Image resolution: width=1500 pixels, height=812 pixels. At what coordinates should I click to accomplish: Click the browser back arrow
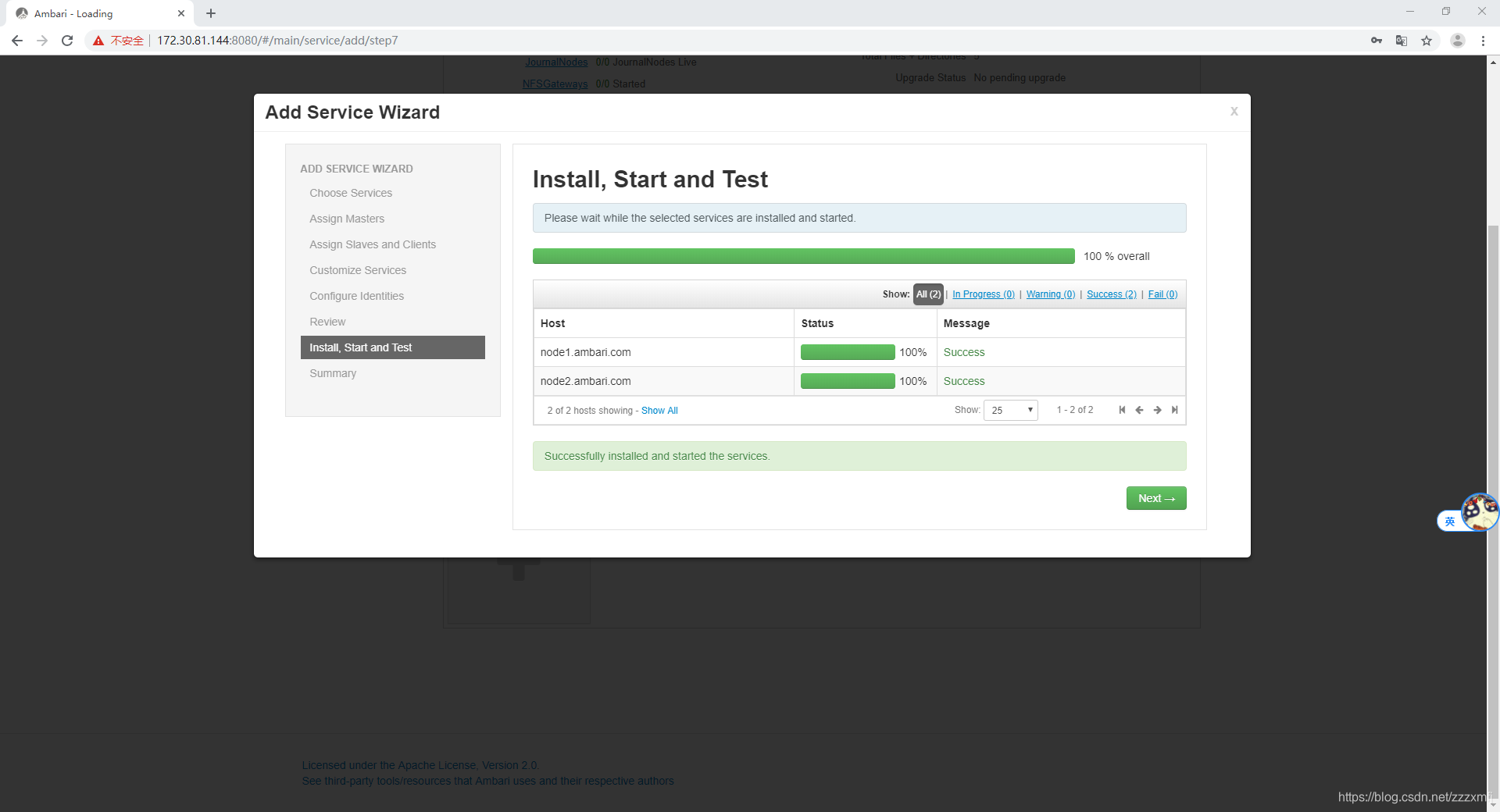coord(17,41)
